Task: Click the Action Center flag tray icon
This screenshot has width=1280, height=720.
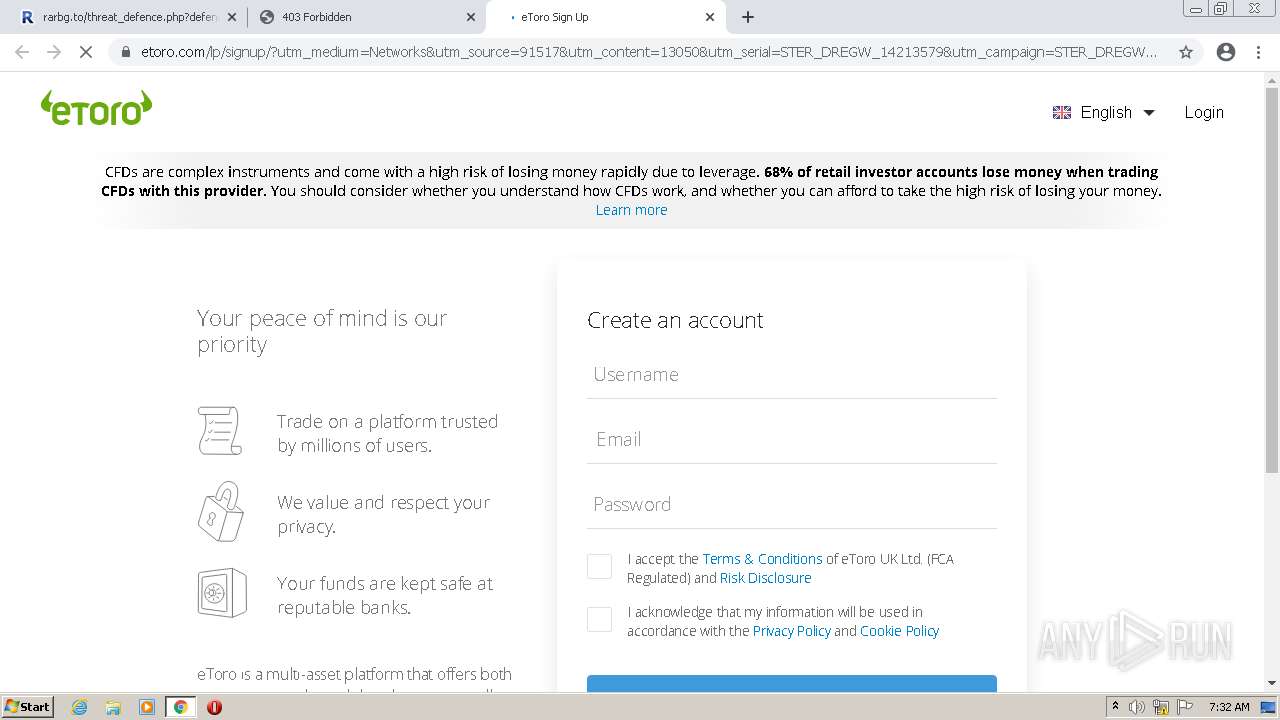Action: [x=1185, y=707]
